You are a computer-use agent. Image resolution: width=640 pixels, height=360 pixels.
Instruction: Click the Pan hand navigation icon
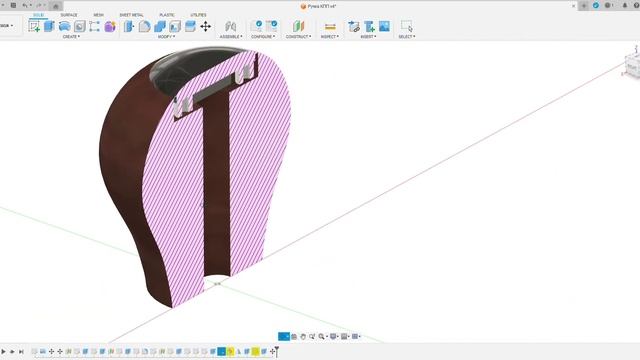tap(303, 336)
